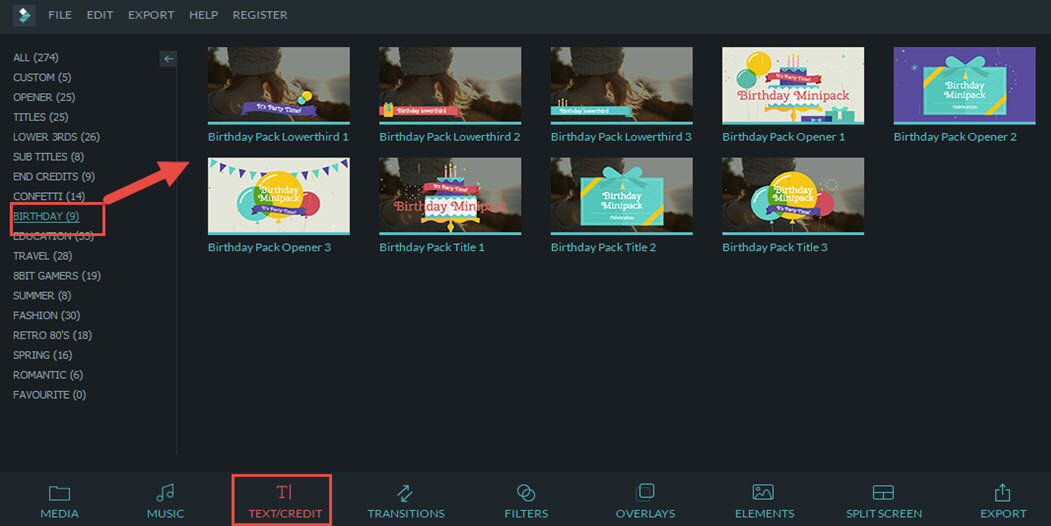Click the Birthday Pack Lowerthird 1 label

coord(278,137)
